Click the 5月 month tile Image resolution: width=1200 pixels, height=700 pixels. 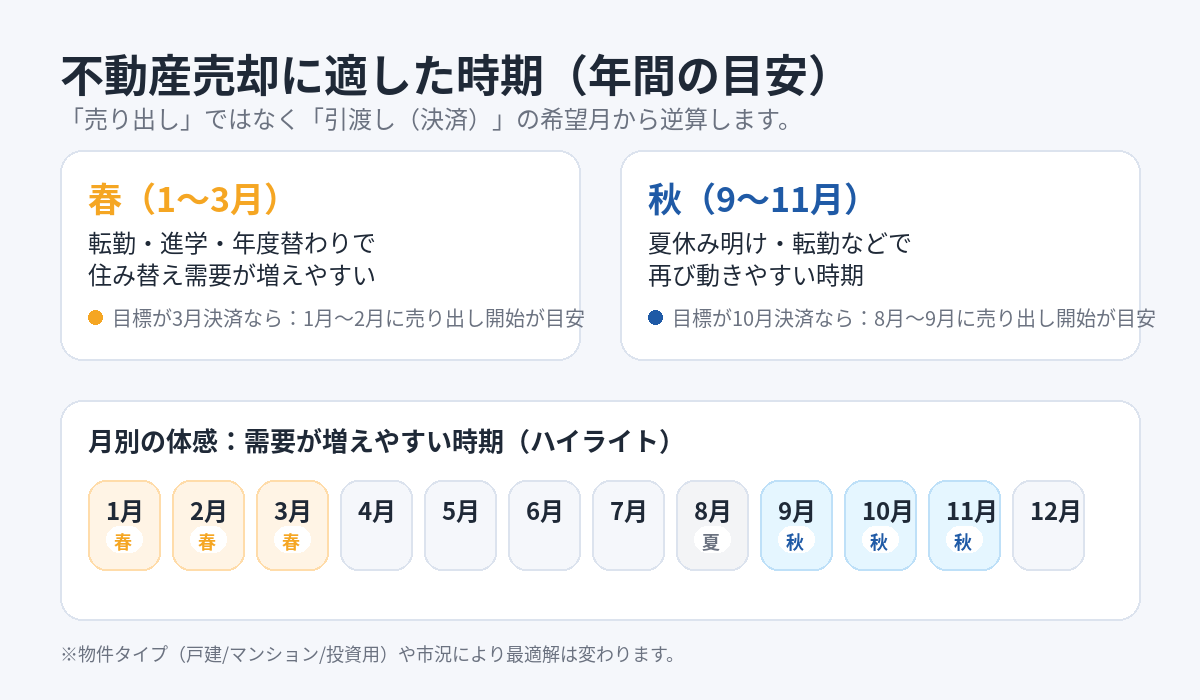(460, 525)
